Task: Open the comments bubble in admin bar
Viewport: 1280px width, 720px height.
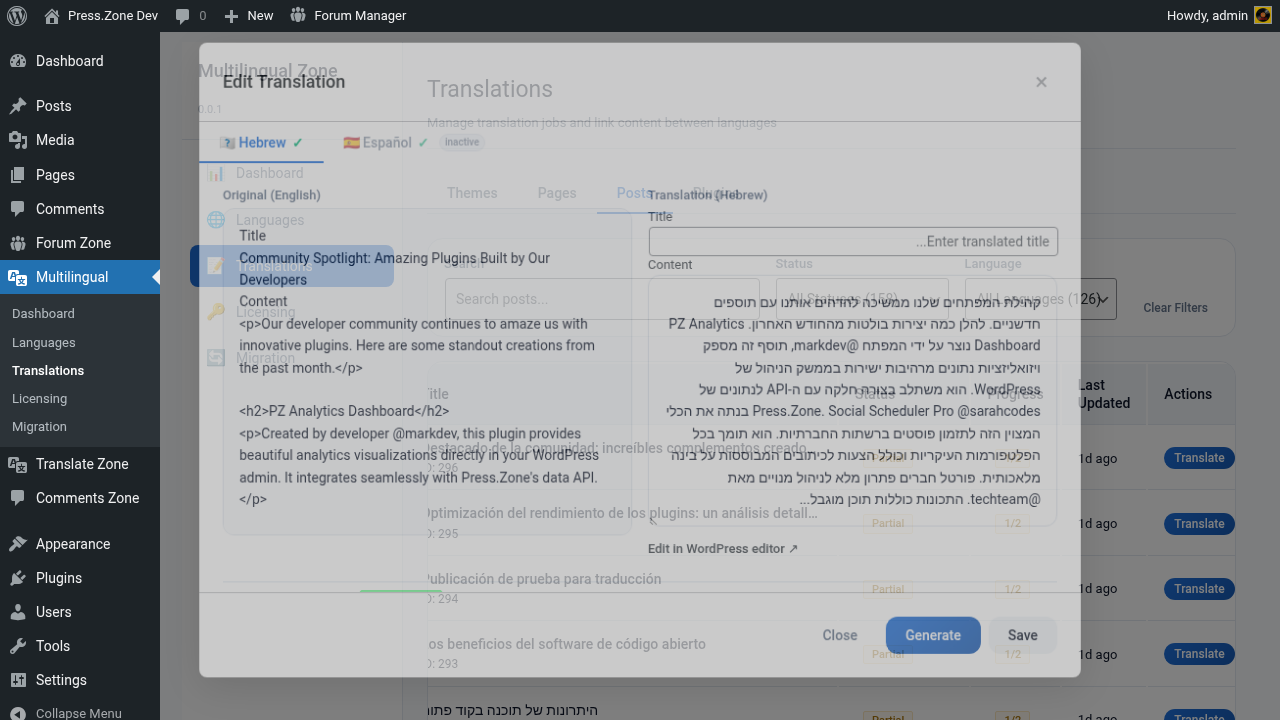Action: click(x=190, y=16)
